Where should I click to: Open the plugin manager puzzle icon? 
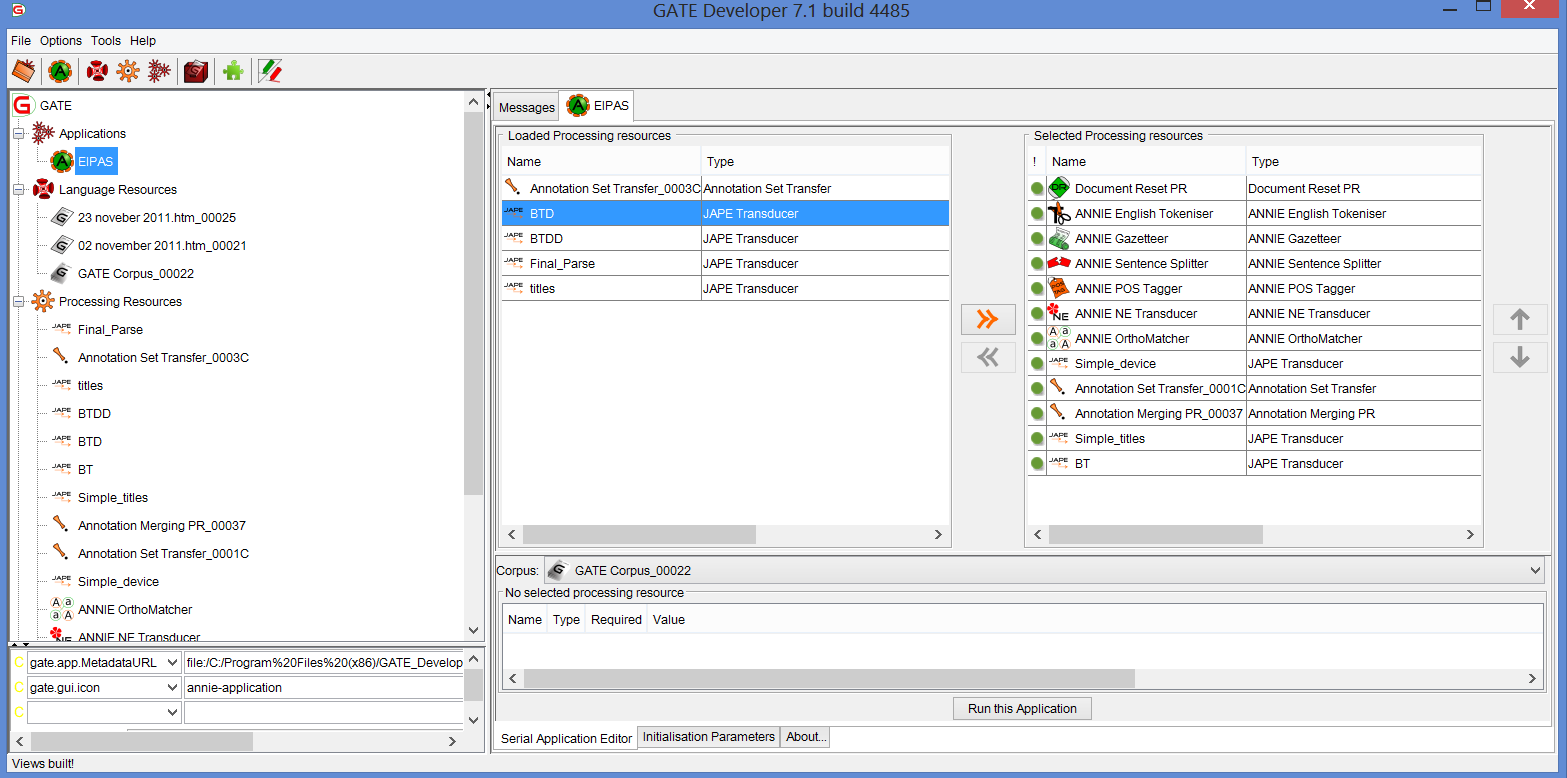233,71
